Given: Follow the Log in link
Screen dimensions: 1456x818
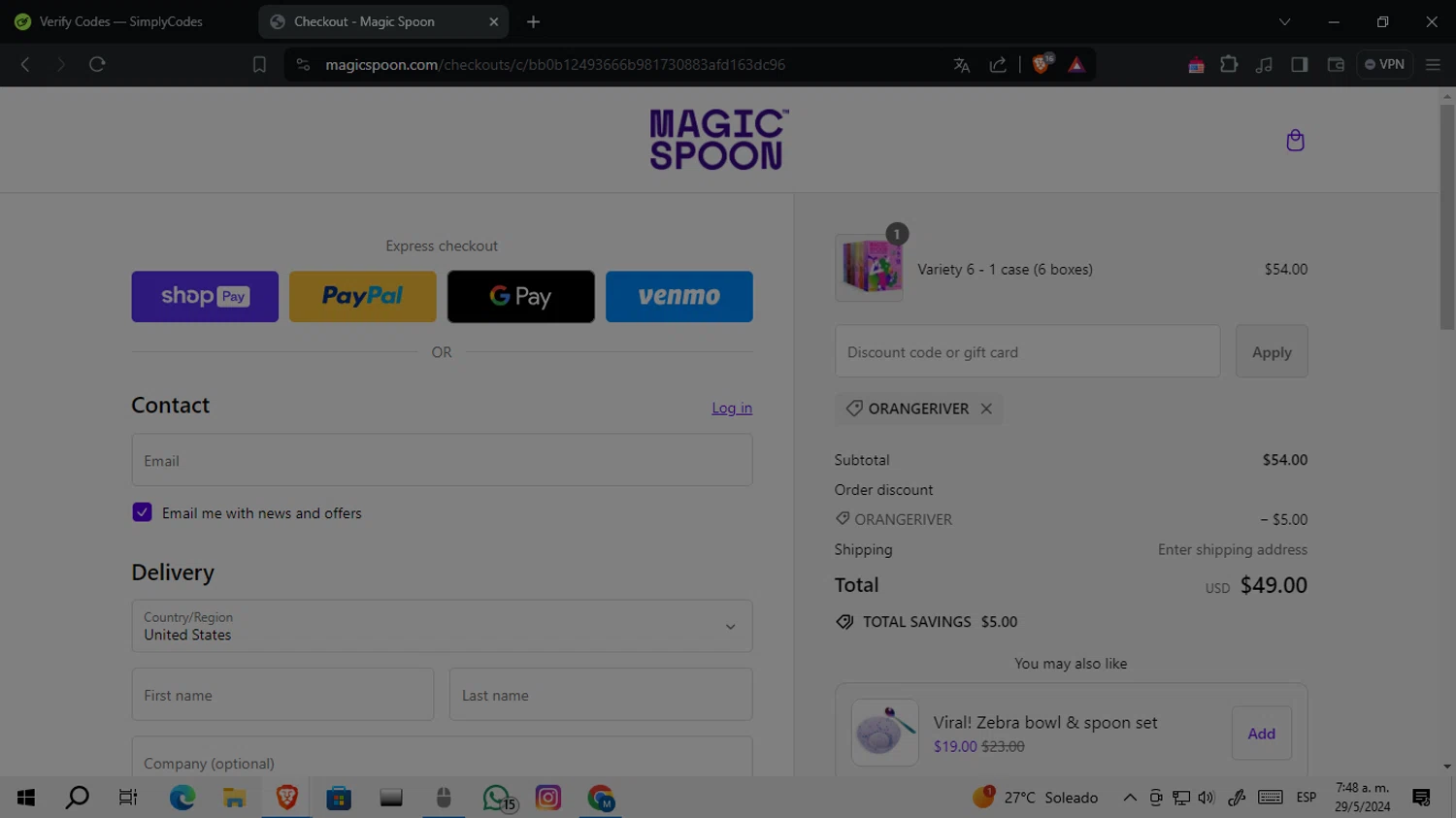Looking at the screenshot, I should (732, 408).
